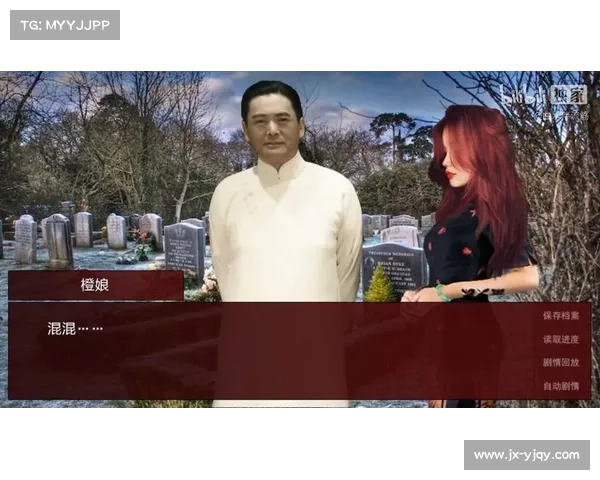Click the bilibili logo in the corner
Screen dimensions: 600x480
pos(520,95)
